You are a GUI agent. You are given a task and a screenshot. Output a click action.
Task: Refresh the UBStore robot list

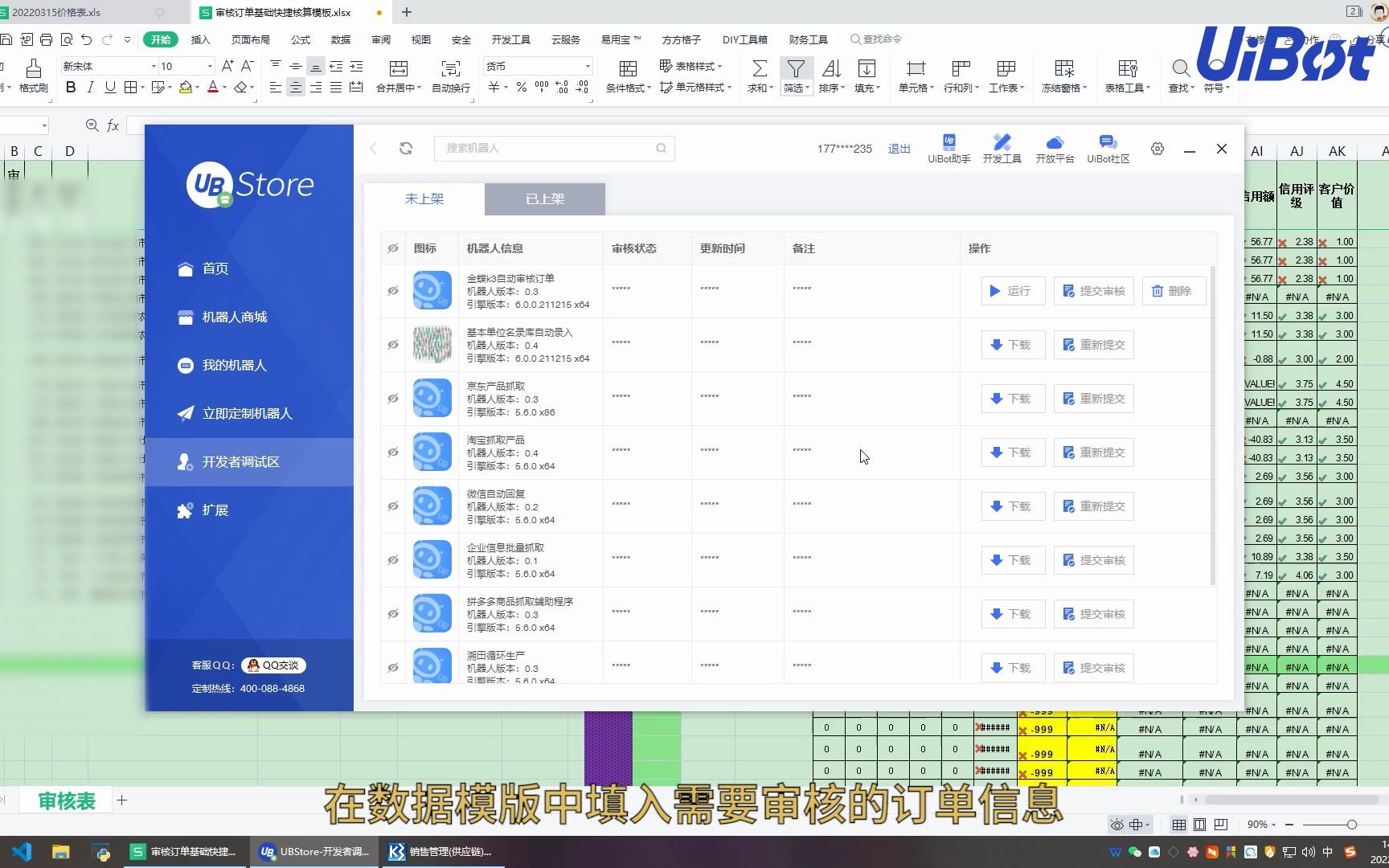406,148
